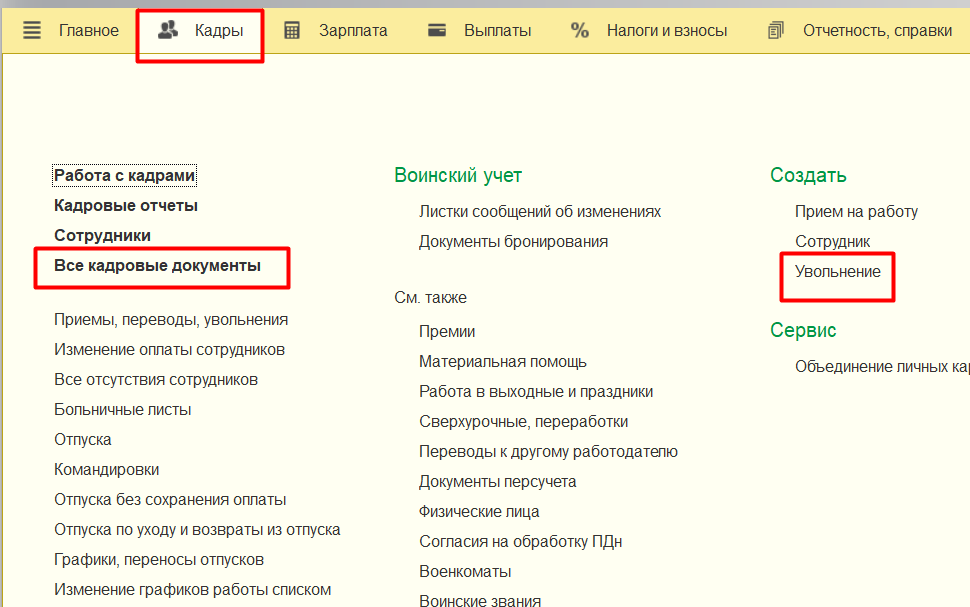Click the calculator icon next to Зарплата
The image size is (970, 607).
click(x=291, y=29)
